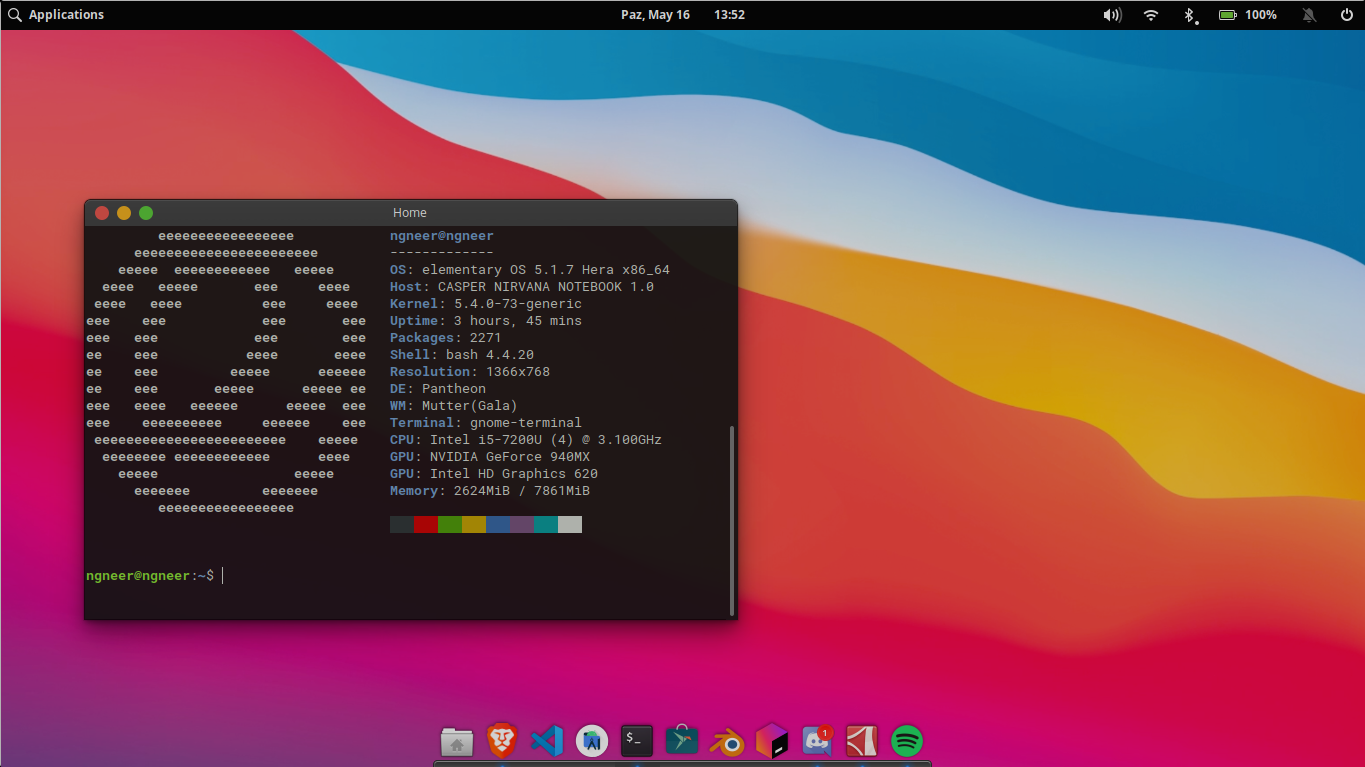
Task: Open the Wi-Fi network indicator
Action: click(x=1151, y=15)
